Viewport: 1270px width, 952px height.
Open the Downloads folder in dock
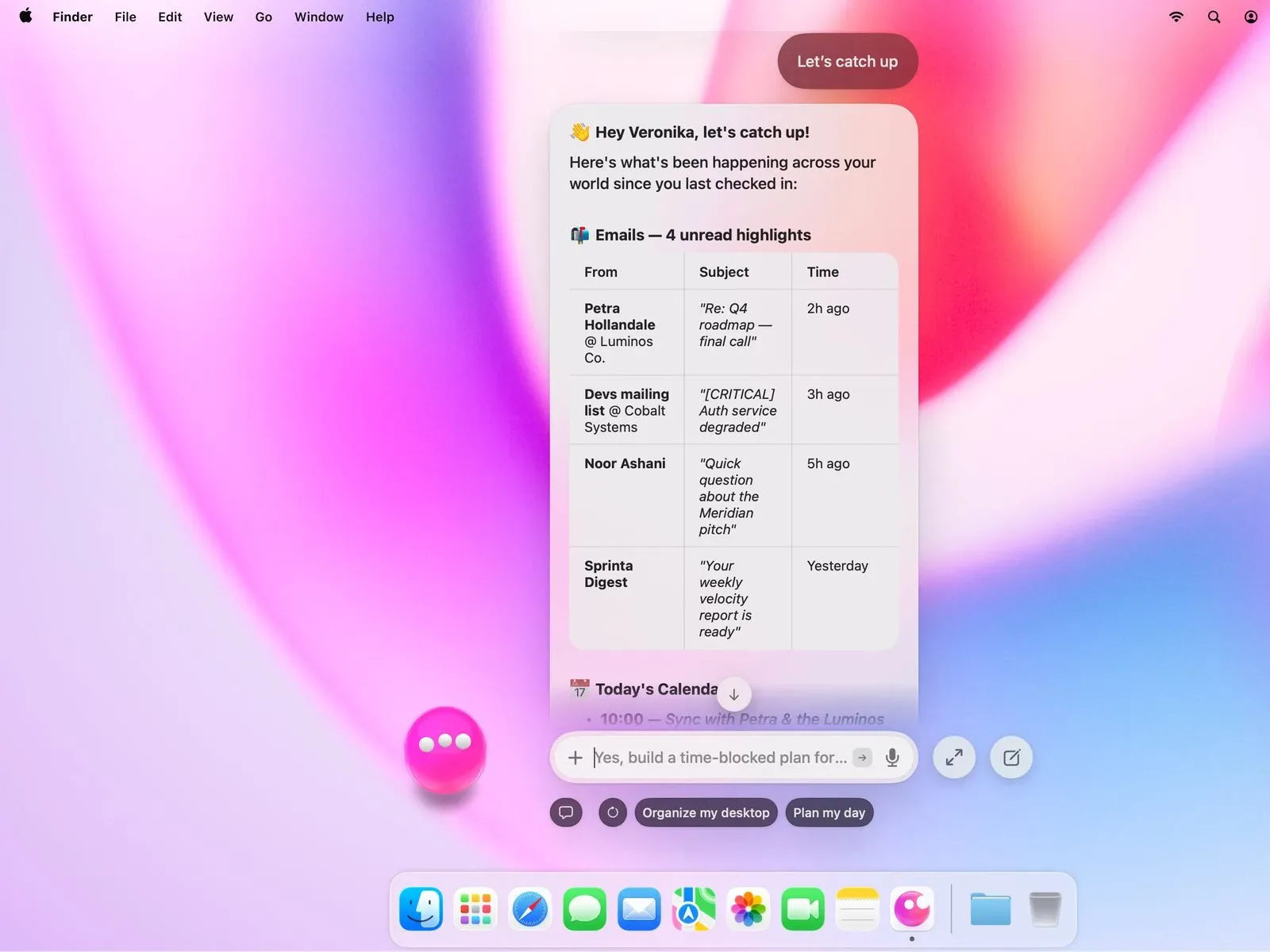tap(991, 909)
